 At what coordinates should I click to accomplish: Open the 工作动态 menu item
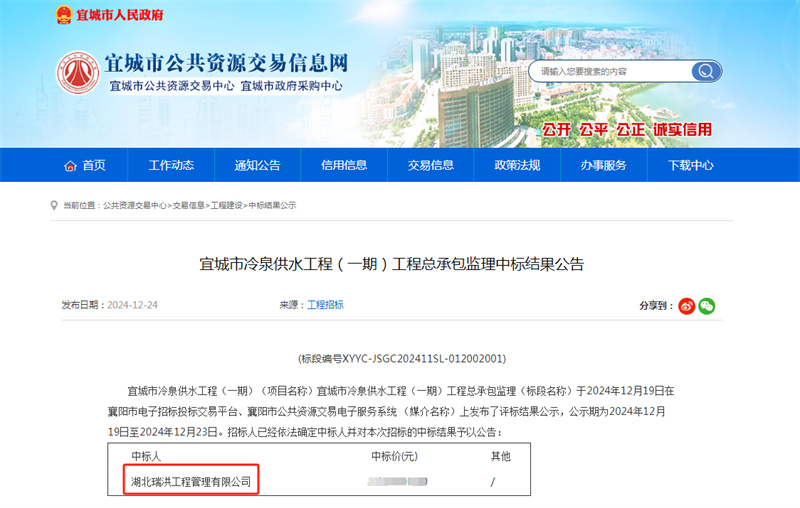(171, 165)
